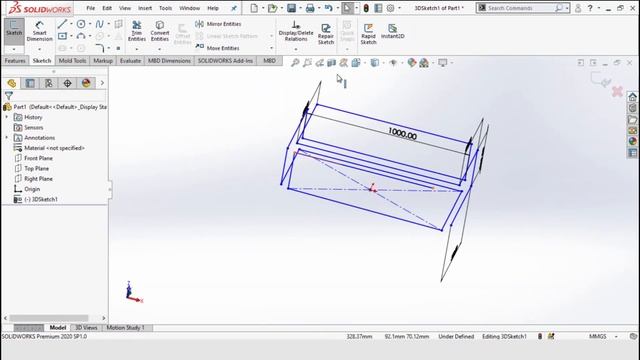This screenshot has height=360, width=640.
Task: Open the PropertyManager tab
Action: (30, 83)
